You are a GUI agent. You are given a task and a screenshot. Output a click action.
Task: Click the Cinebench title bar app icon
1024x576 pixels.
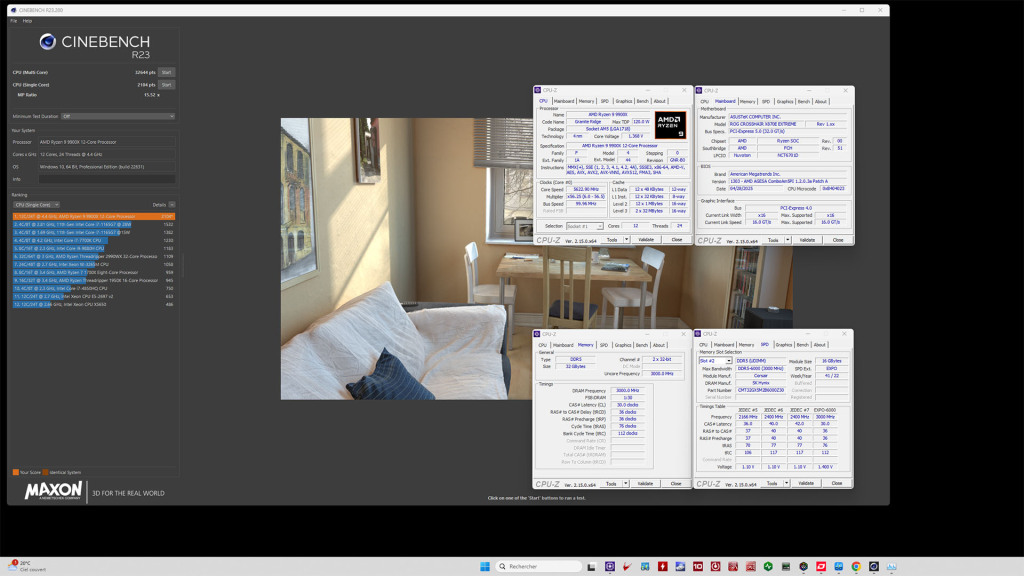point(13,10)
